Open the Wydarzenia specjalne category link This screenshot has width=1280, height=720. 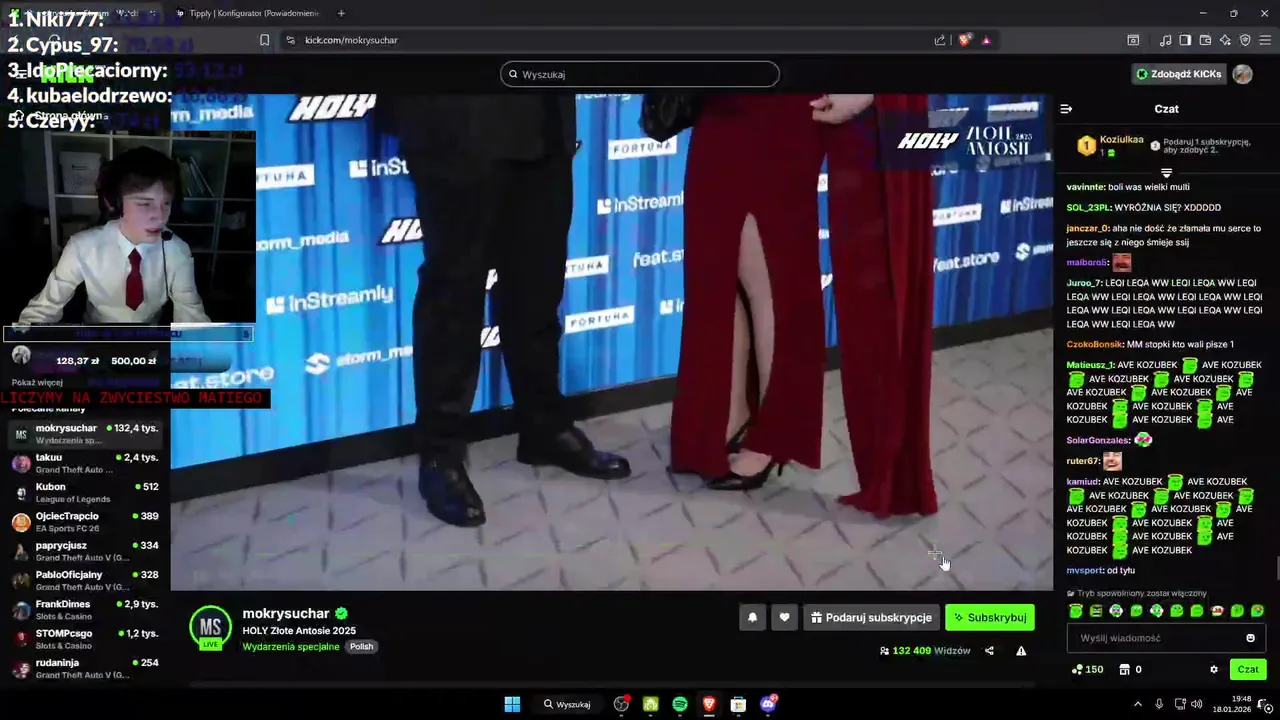tap(291, 647)
